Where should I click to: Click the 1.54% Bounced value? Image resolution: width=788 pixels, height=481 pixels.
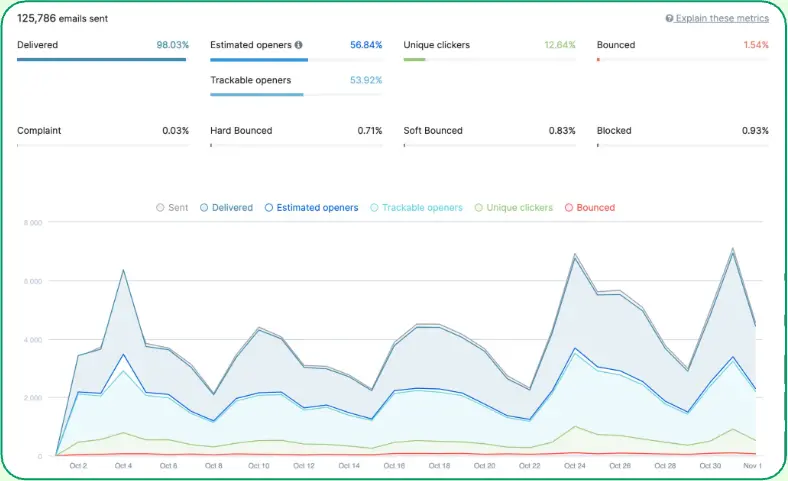[x=756, y=45]
